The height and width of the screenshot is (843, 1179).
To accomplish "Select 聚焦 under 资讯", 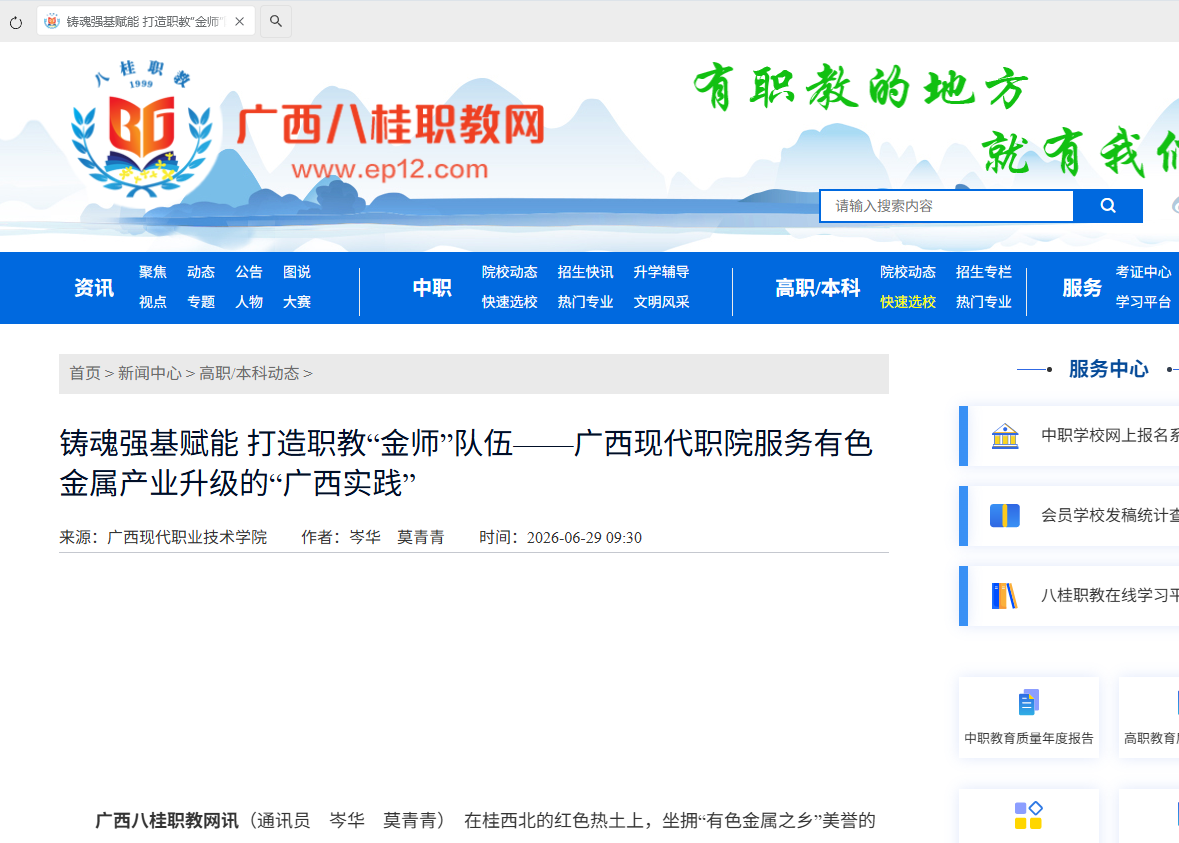I will coord(153,272).
